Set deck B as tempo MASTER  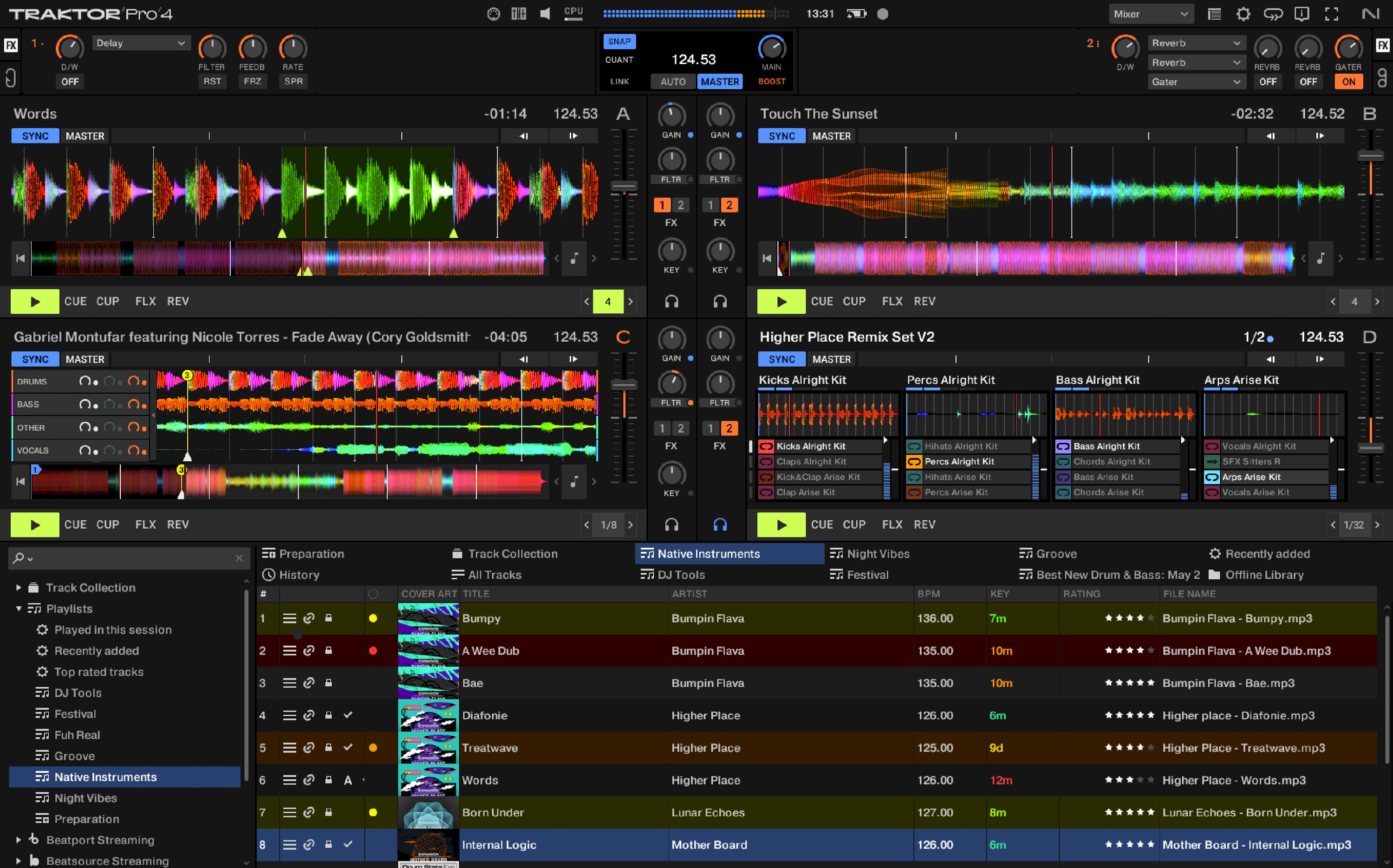click(x=832, y=136)
